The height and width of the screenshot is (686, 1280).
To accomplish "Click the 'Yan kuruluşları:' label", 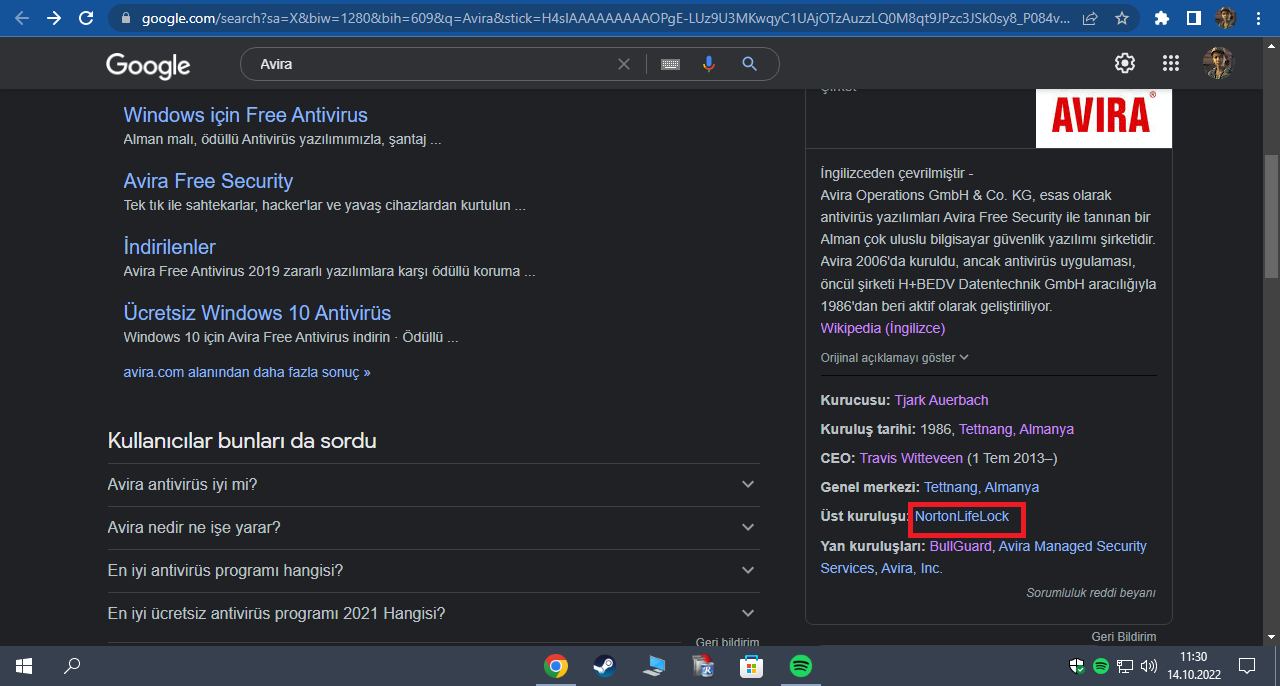I will point(872,546).
